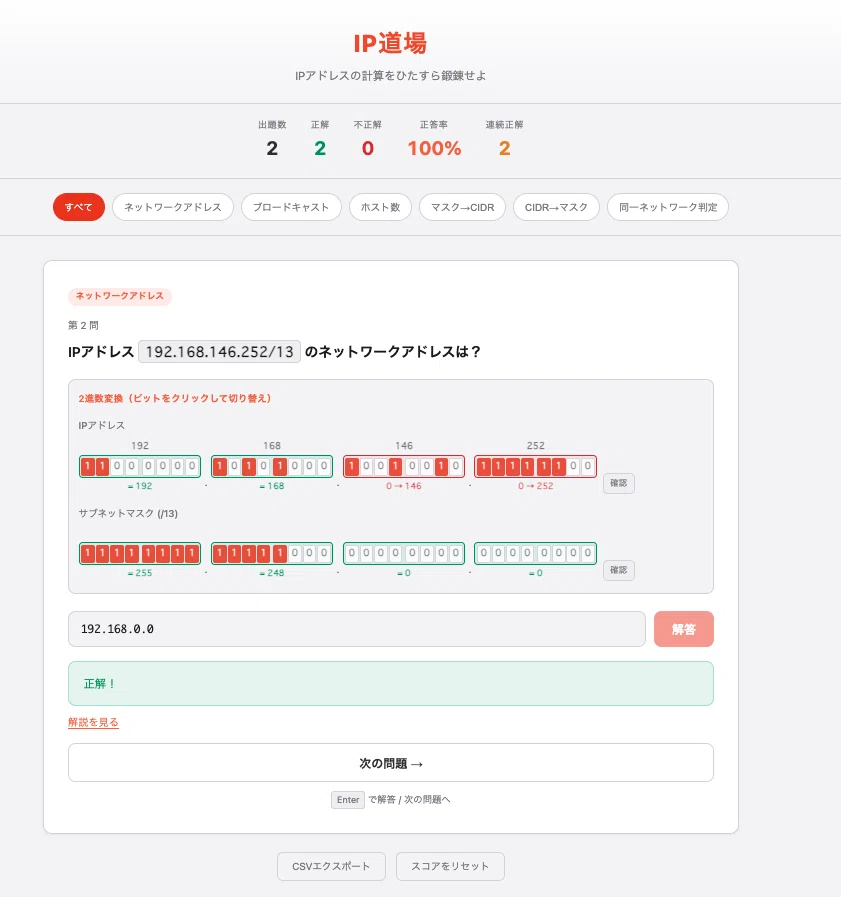Toggle first bit of mask octet 248

pos(220,553)
